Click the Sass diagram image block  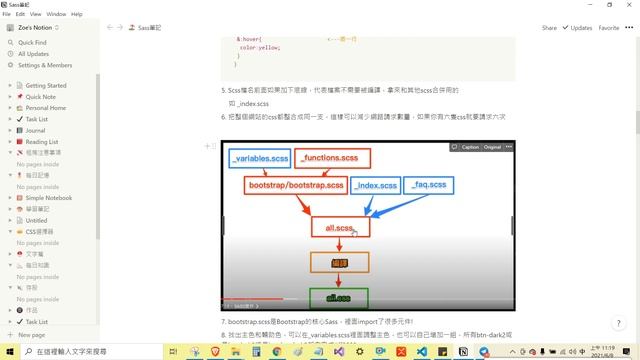point(368,226)
